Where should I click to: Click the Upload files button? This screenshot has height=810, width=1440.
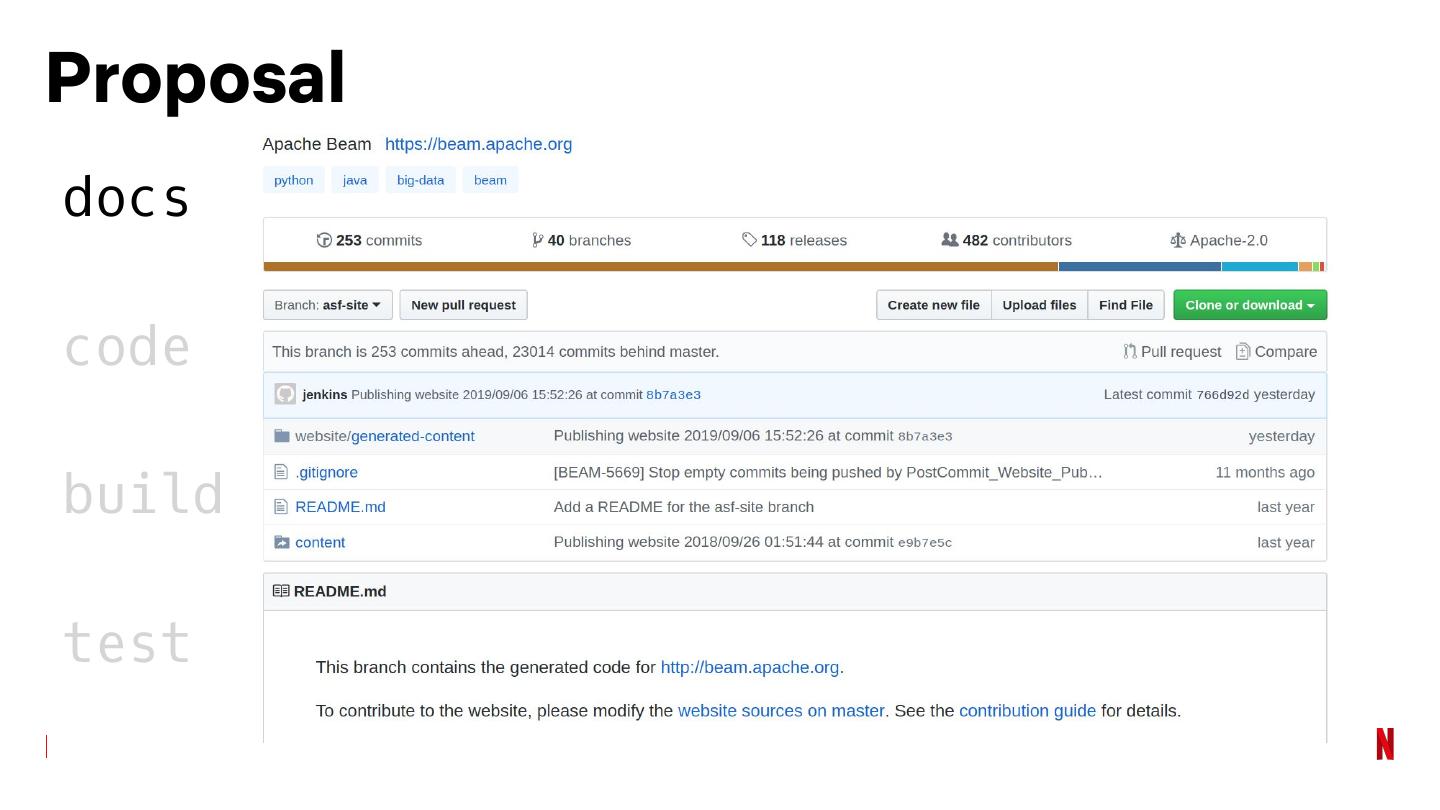(x=1040, y=305)
